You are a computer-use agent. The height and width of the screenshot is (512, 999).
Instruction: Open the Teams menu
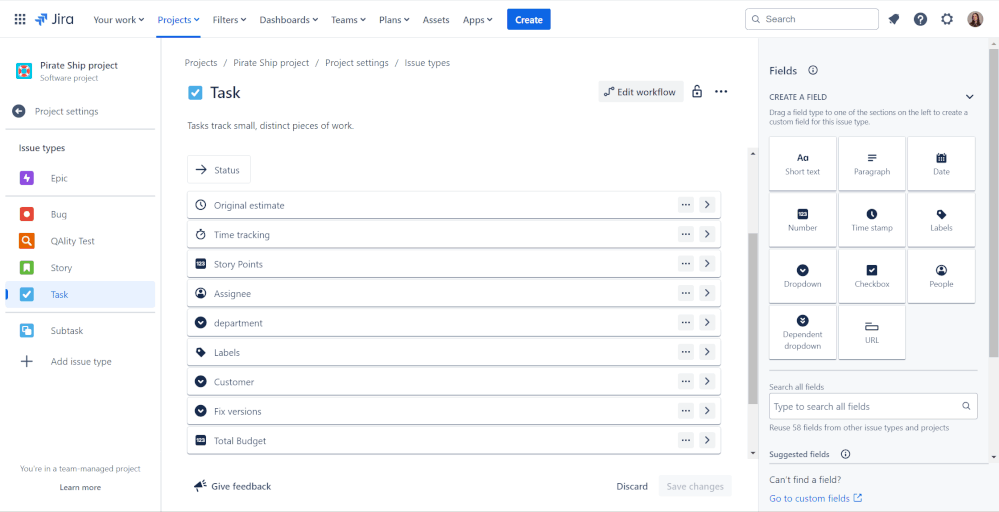[349, 20]
